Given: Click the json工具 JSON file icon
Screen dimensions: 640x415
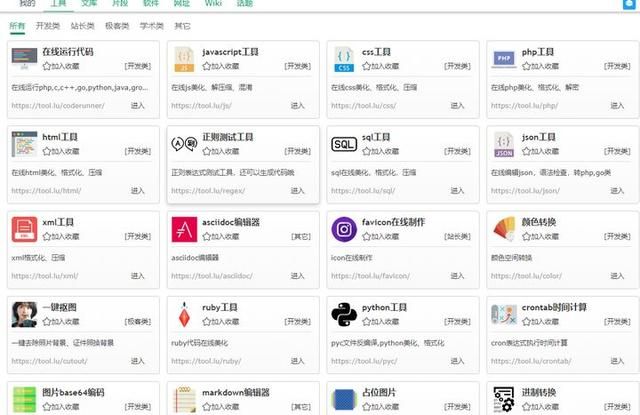Looking at the screenshot, I should 504,144.
